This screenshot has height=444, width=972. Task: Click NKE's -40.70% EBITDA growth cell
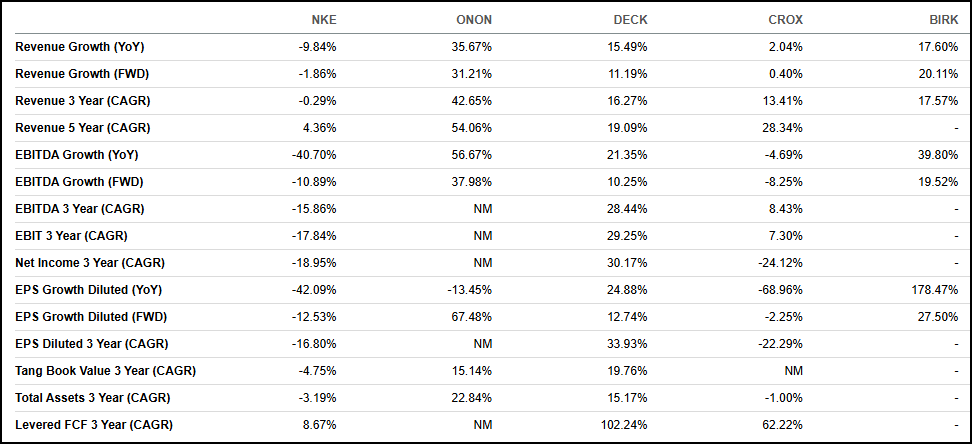coord(314,155)
